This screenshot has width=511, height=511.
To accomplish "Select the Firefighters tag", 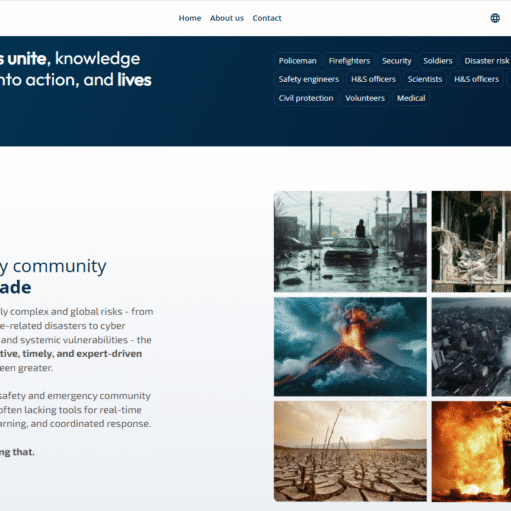I will 349,61.
